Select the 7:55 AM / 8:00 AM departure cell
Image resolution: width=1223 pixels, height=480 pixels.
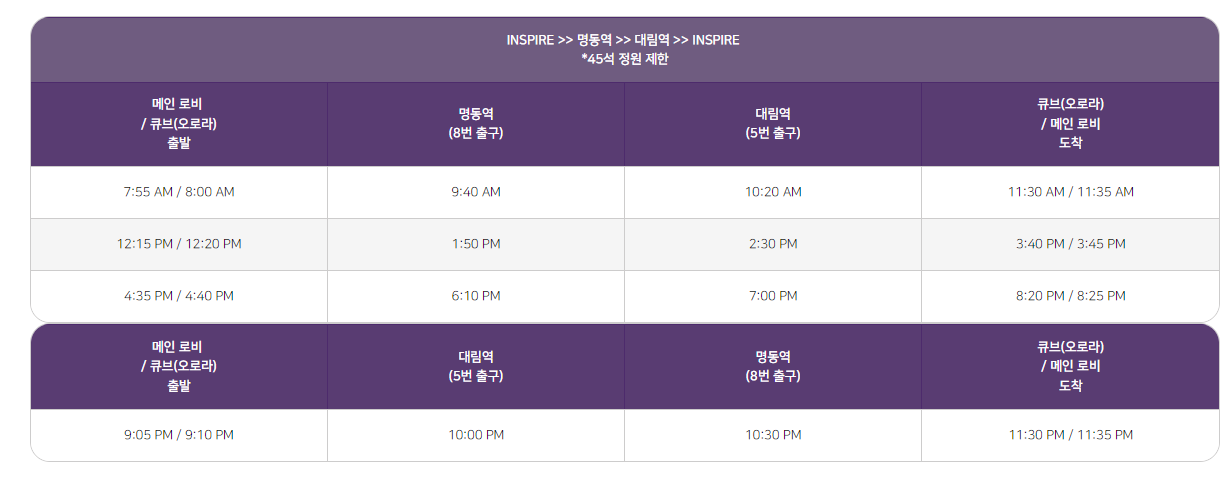tap(179, 192)
